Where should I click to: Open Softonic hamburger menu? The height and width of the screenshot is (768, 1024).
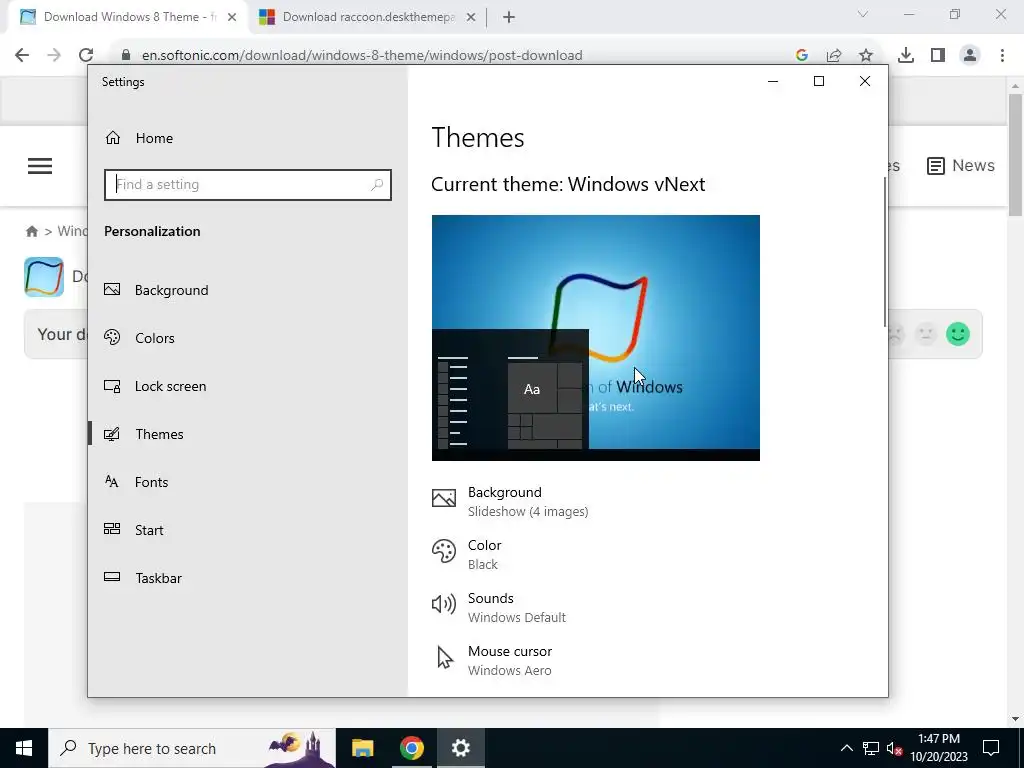40,166
